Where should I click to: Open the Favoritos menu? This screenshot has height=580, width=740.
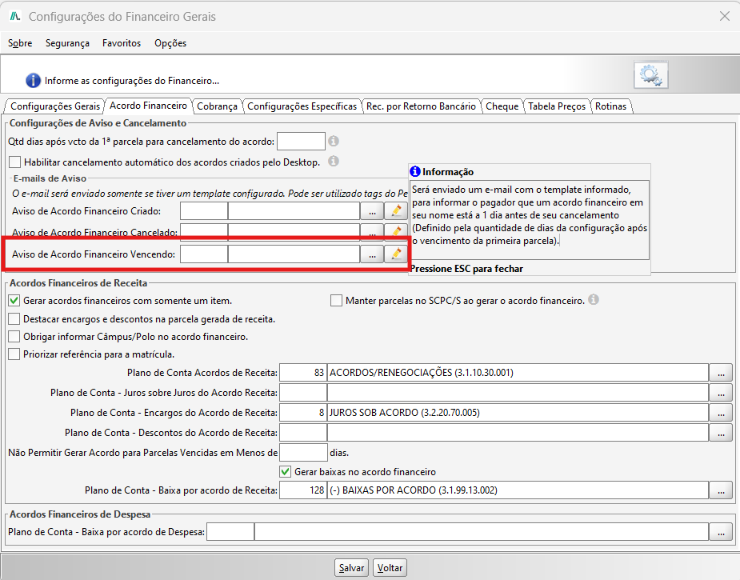click(121, 43)
